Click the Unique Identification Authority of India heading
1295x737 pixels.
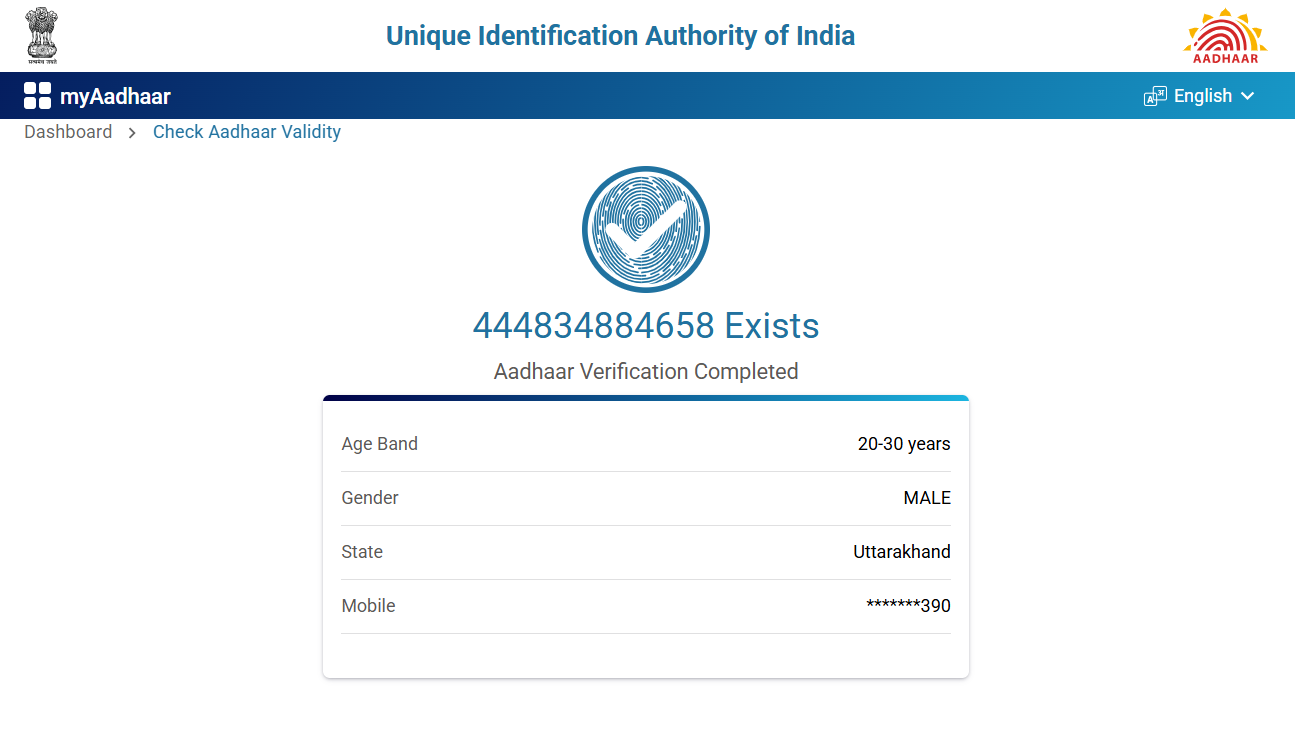tap(620, 36)
